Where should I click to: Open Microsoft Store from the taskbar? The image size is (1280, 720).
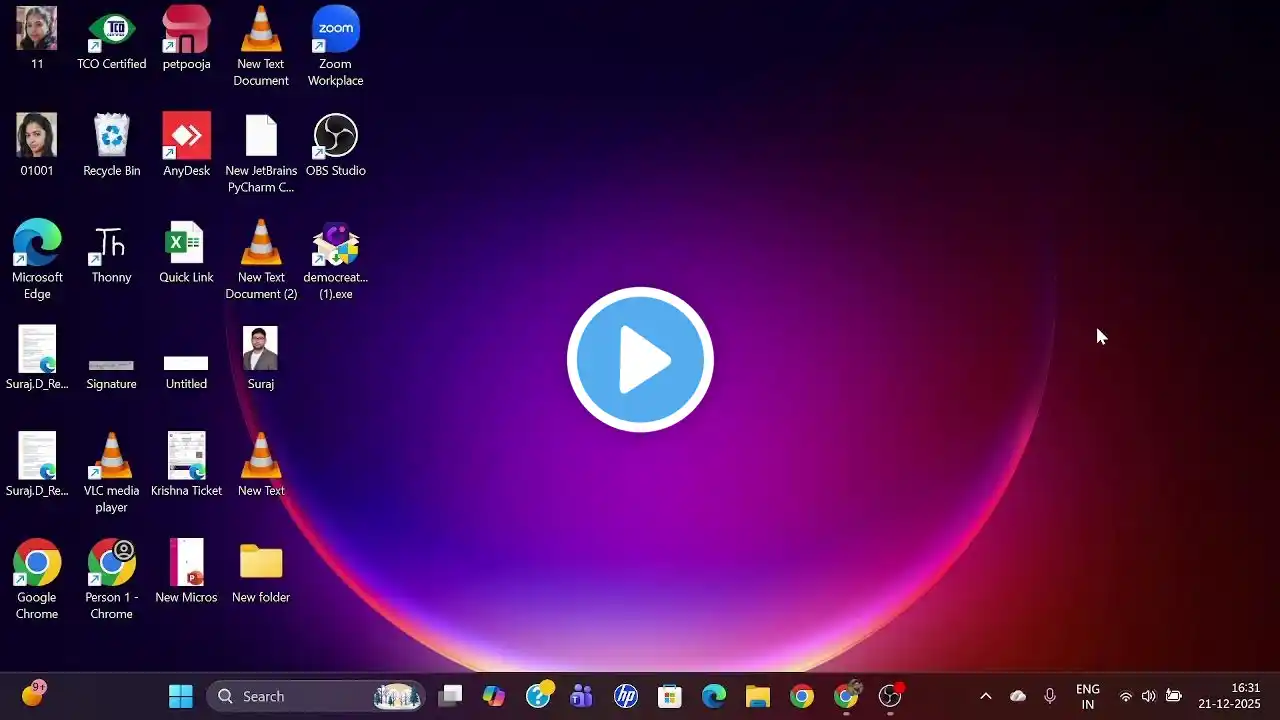tap(670, 696)
